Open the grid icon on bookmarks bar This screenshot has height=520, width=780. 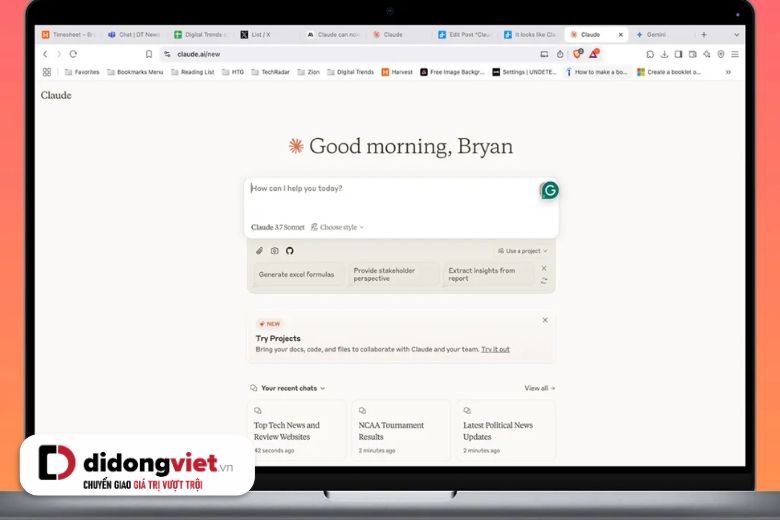coord(47,72)
